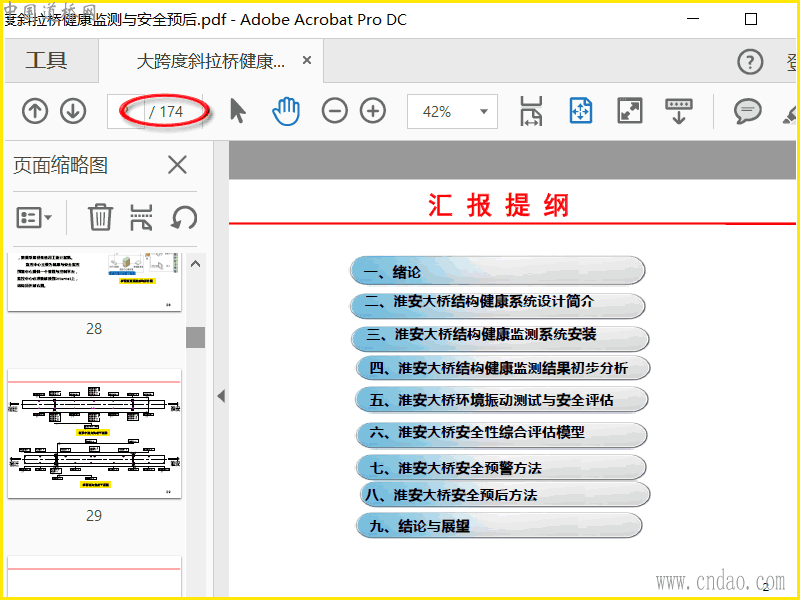Activate the Hand pan tool

tap(286, 111)
